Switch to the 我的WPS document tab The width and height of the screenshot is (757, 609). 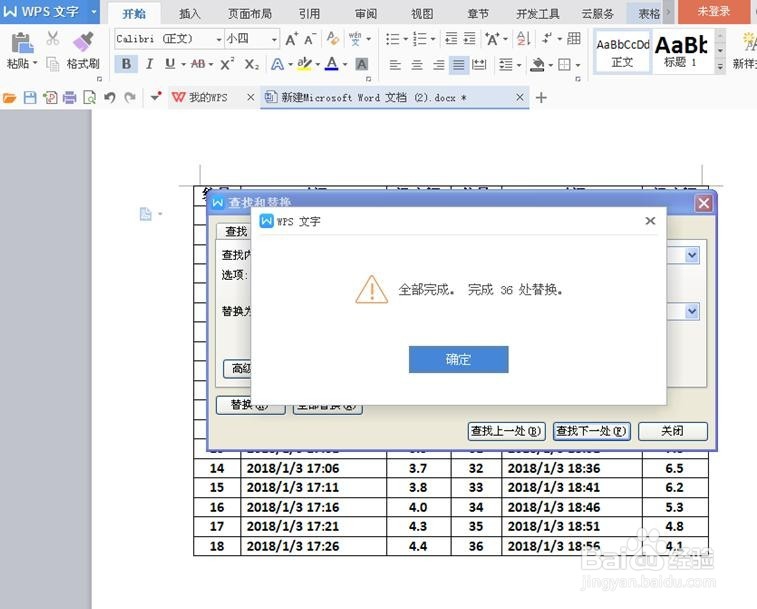tap(208, 98)
